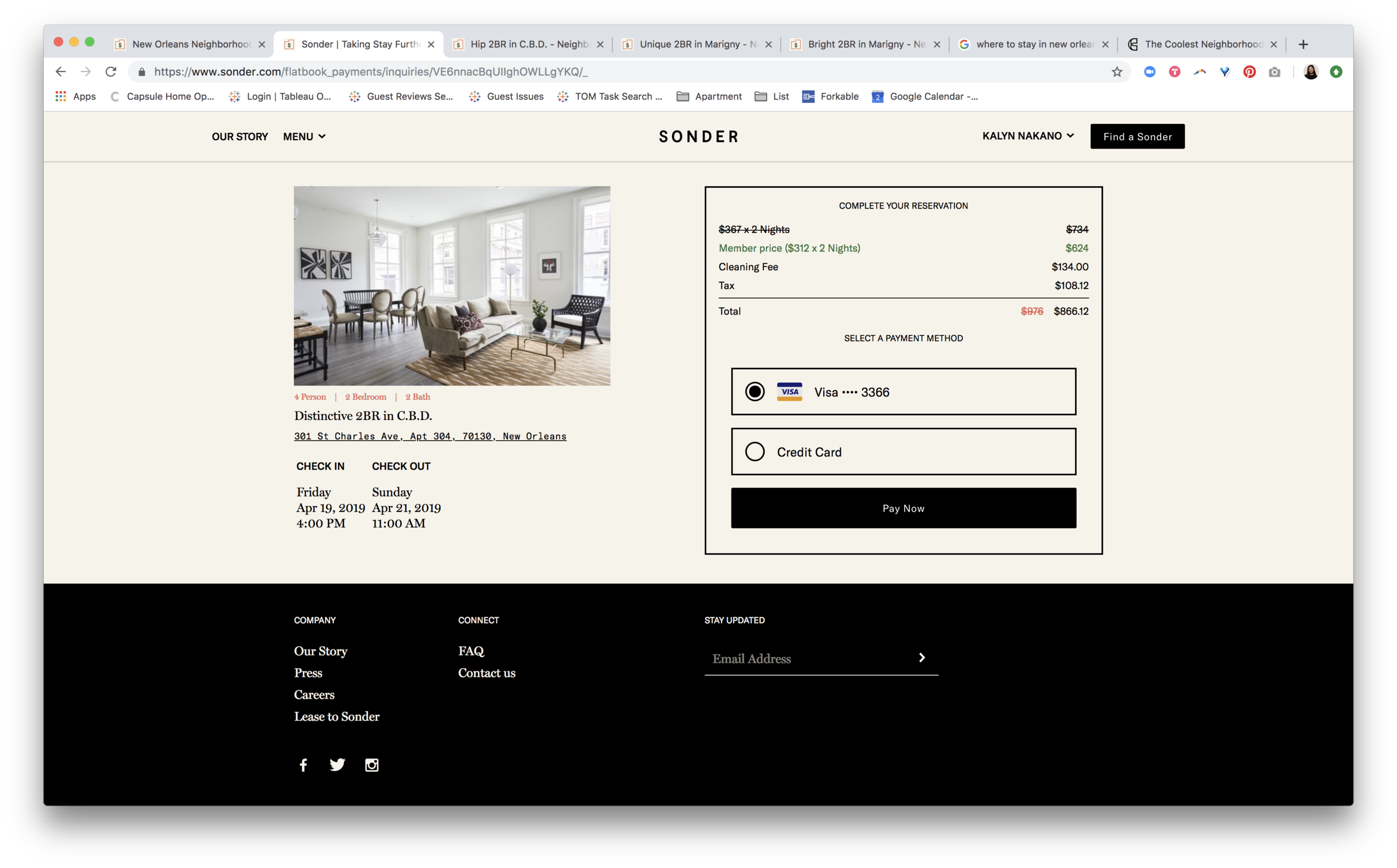Open the Google Calendar bookmark
Image resolution: width=1397 pixels, height=868 pixels.
924,97
